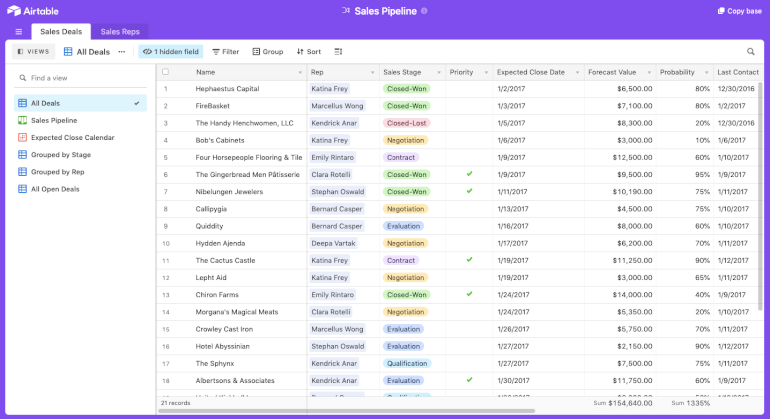770x419 pixels.
Task: Select the All Open Deals view
Action: tap(81, 189)
